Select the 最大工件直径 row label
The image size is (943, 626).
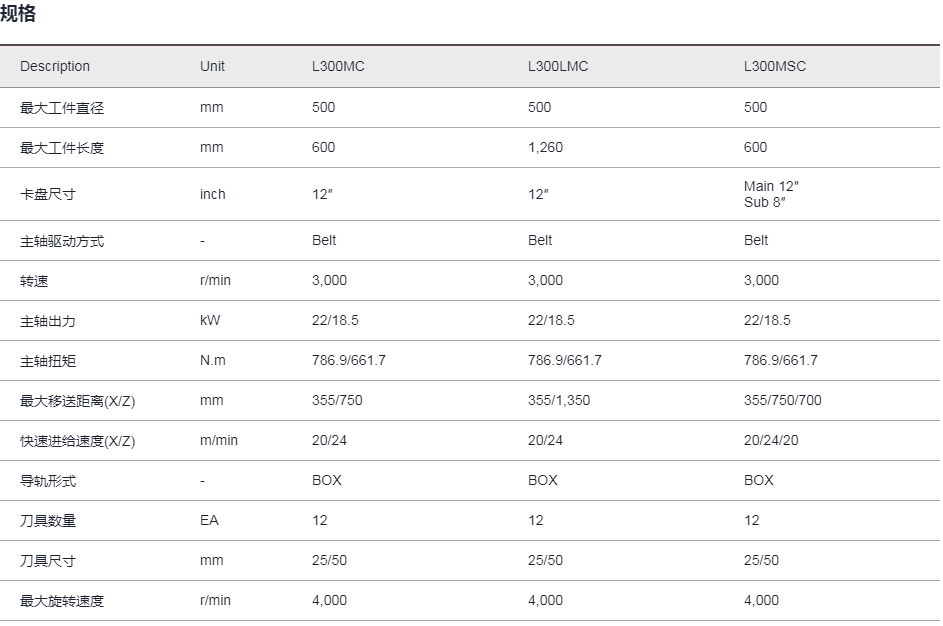pos(62,108)
